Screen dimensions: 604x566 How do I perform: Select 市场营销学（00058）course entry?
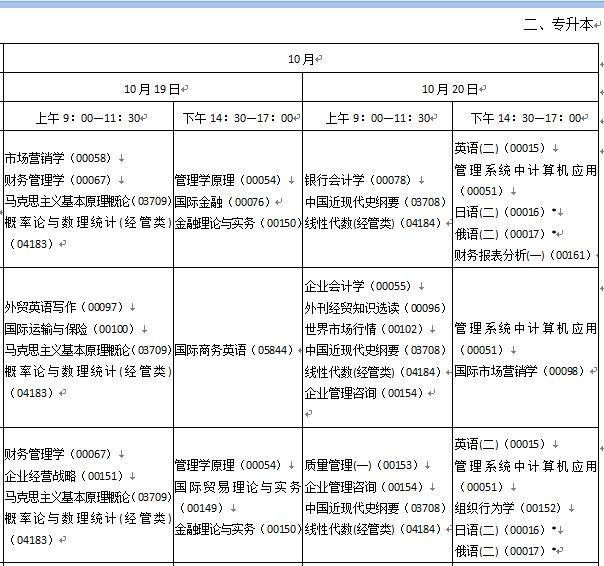point(57,158)
